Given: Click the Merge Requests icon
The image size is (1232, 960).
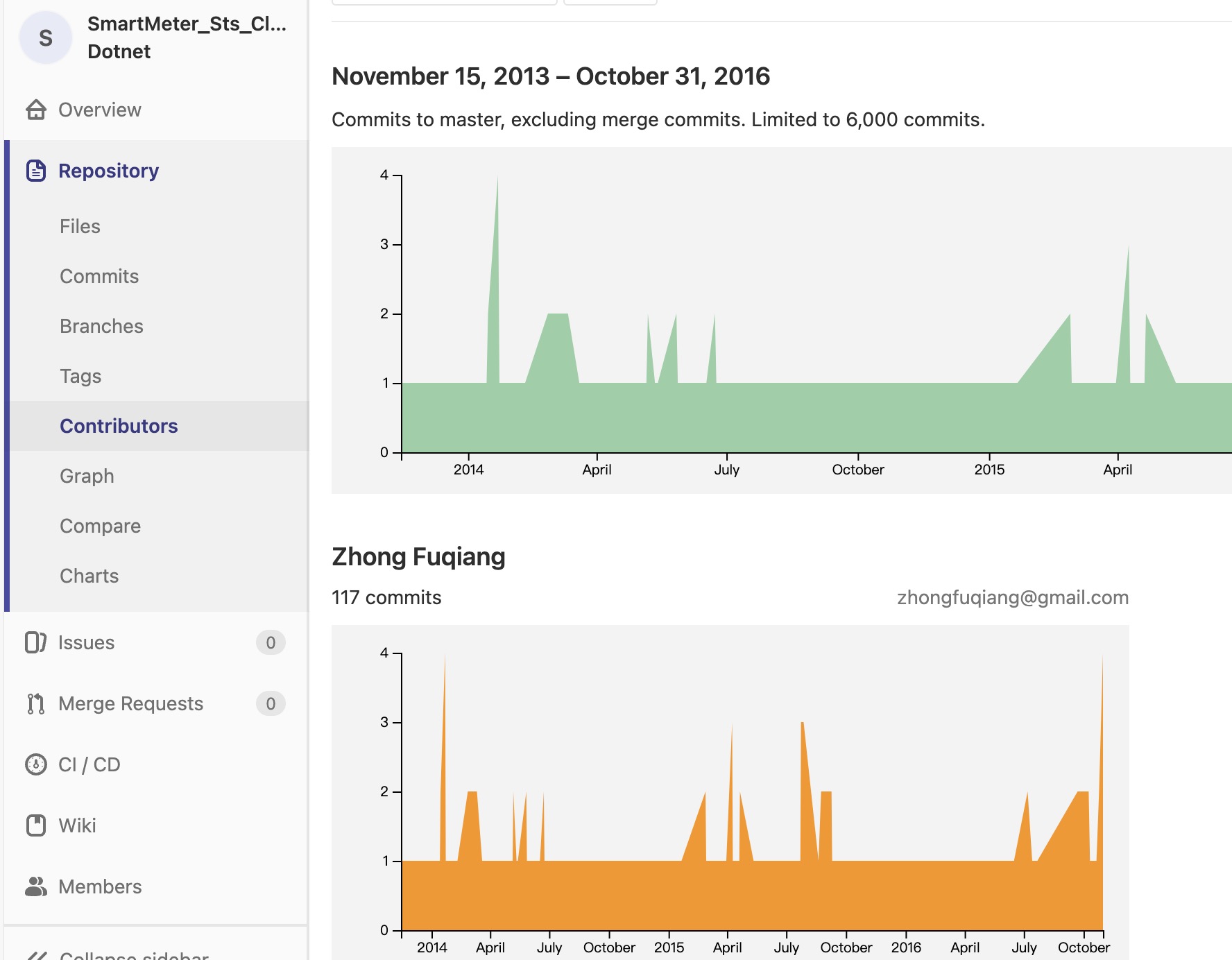Looking at the screenshot, I should click(36, 703).
